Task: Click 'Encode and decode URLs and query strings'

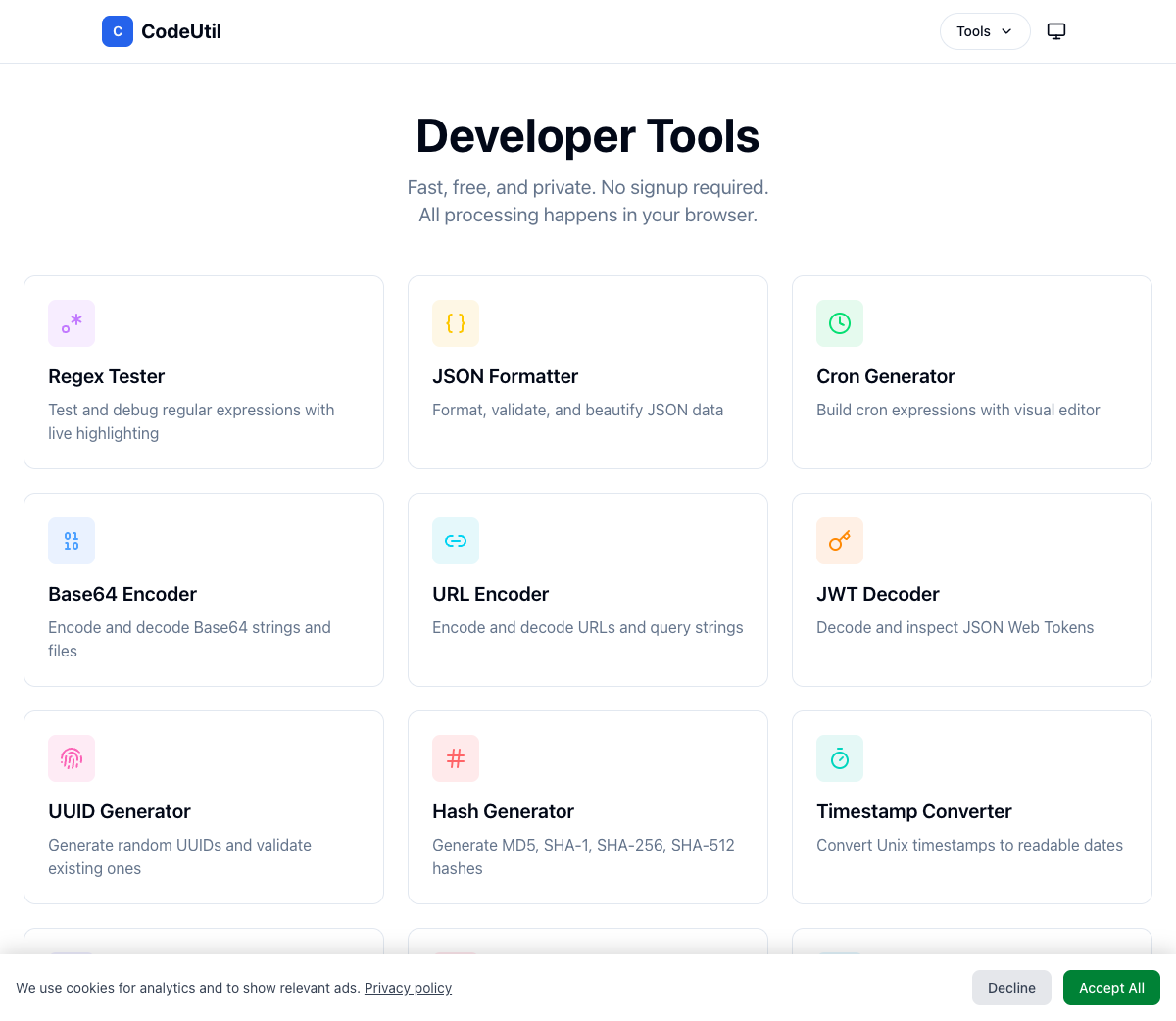Action: (x=587, y=627)
